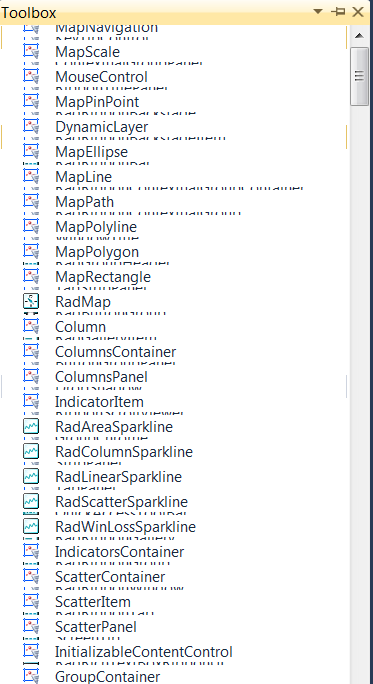Click the RadColumnSparkline chart icon
This screenshot has width=373, height=684.
(x=31, y=451)
